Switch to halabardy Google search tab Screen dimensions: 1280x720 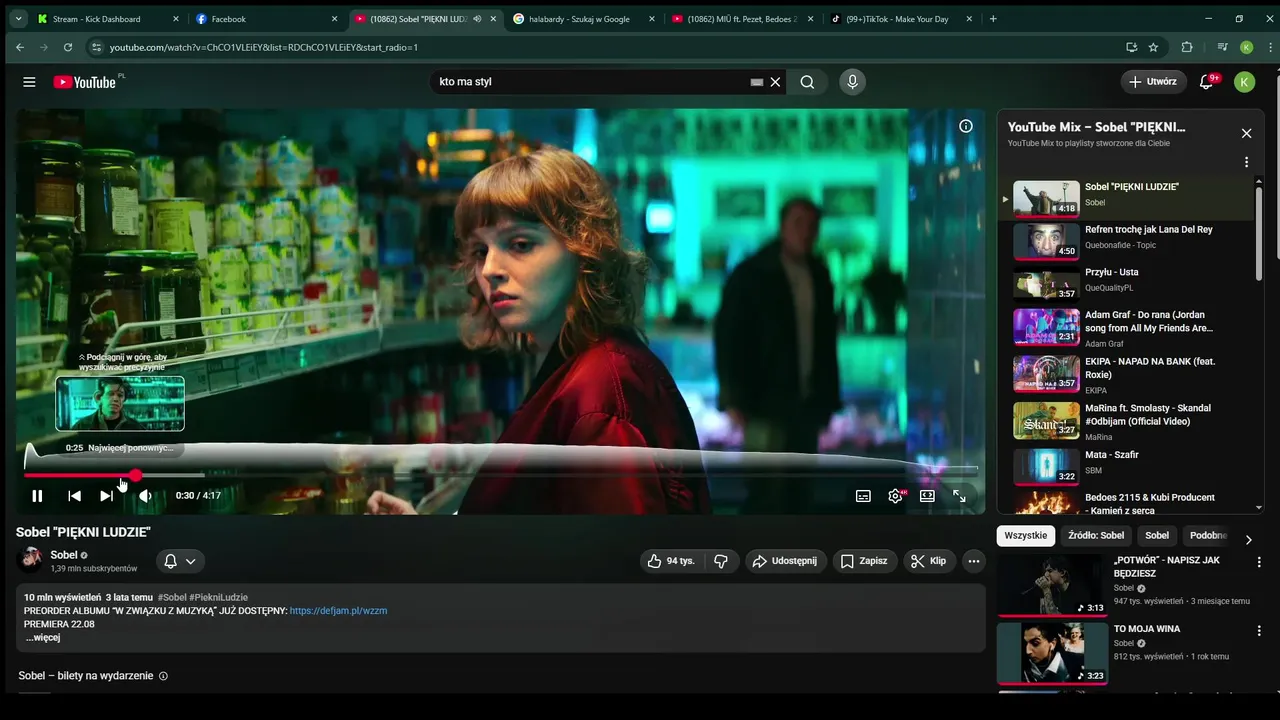click(584, 19)
